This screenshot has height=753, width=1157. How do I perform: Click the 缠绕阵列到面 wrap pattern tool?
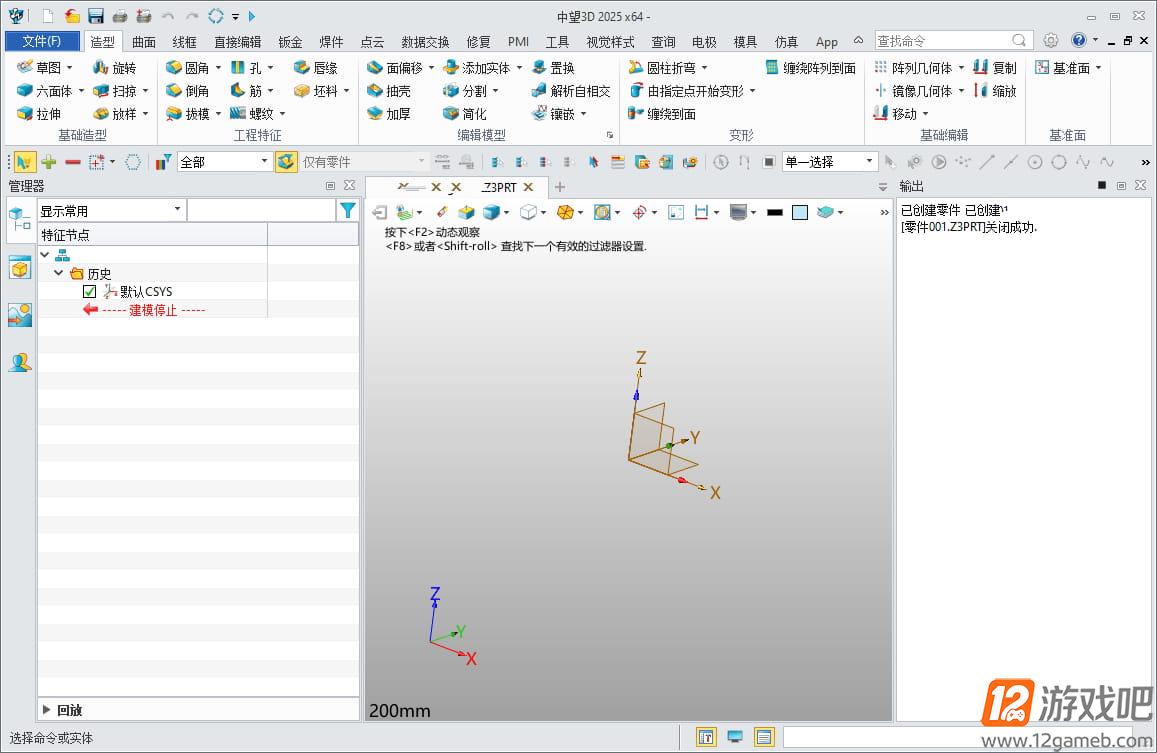(x=811, y=68)
